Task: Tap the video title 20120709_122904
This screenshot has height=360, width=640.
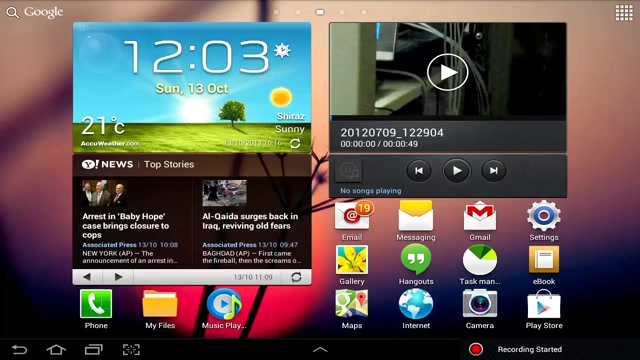Action: coord(392,133)
